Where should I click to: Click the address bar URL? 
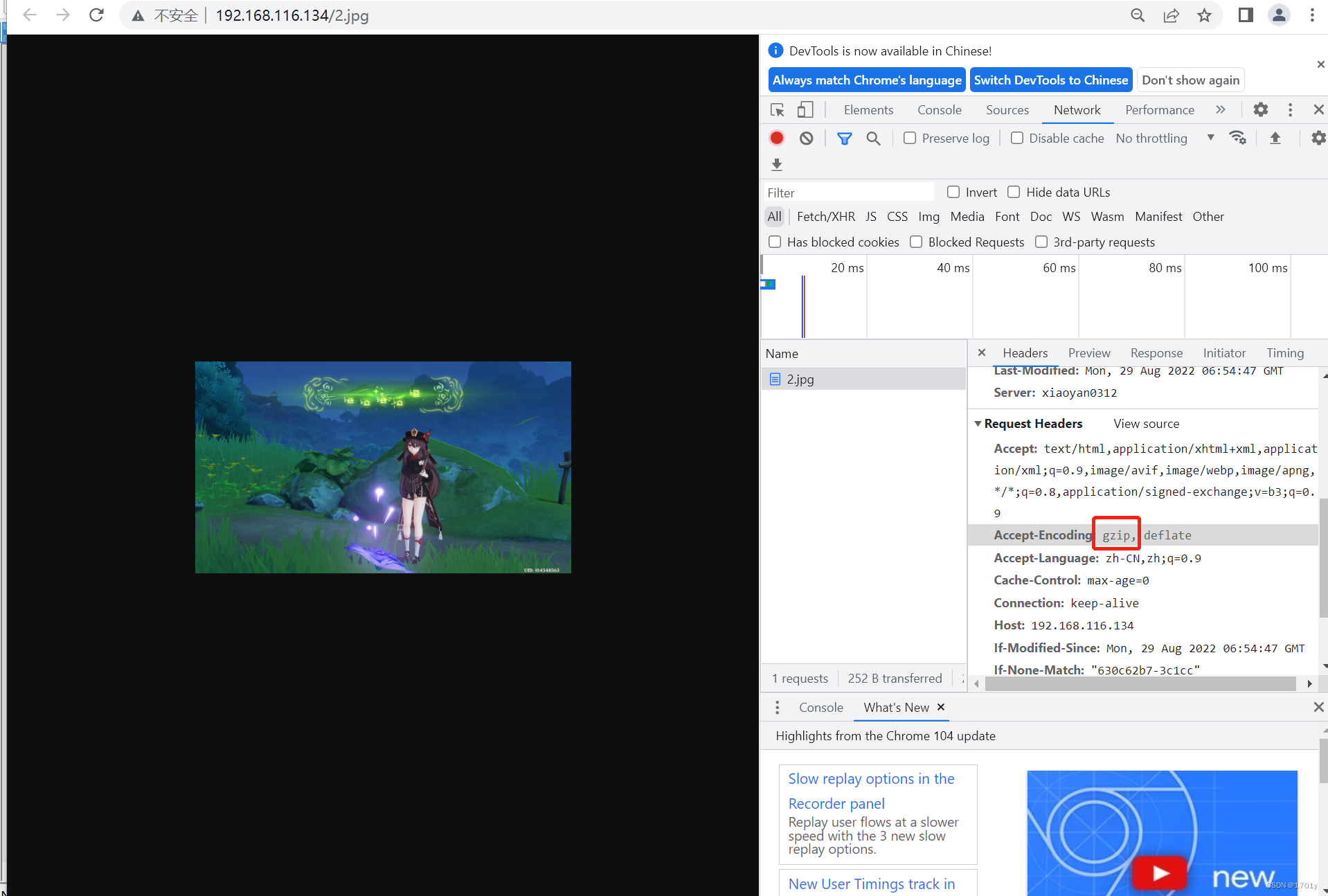(291, 15)
